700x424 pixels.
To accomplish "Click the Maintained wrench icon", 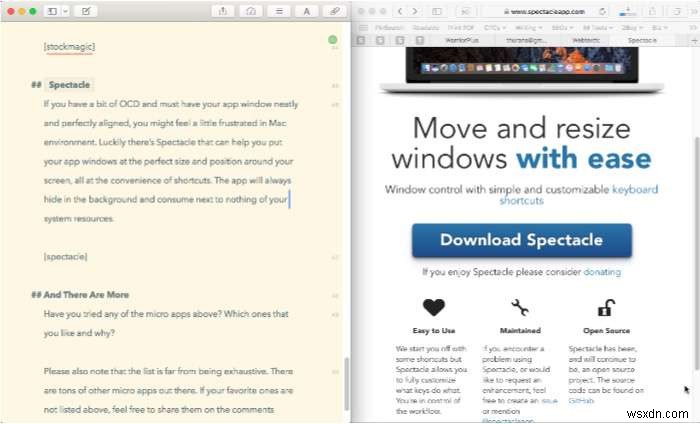I will 520,307.
